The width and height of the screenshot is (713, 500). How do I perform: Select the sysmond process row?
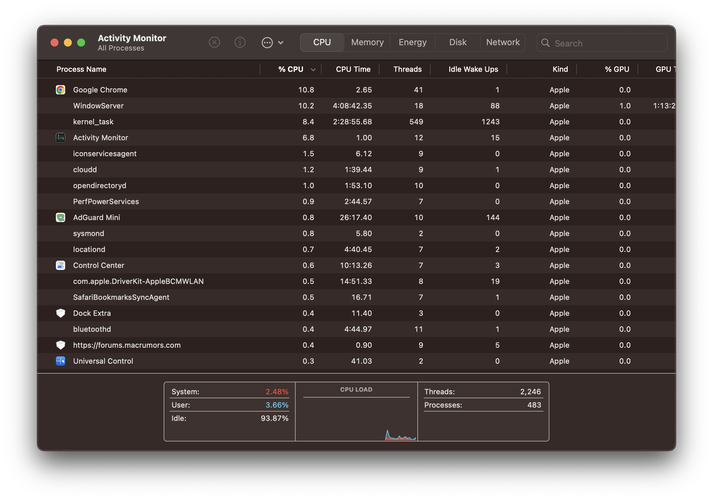(x=356, y=233)
